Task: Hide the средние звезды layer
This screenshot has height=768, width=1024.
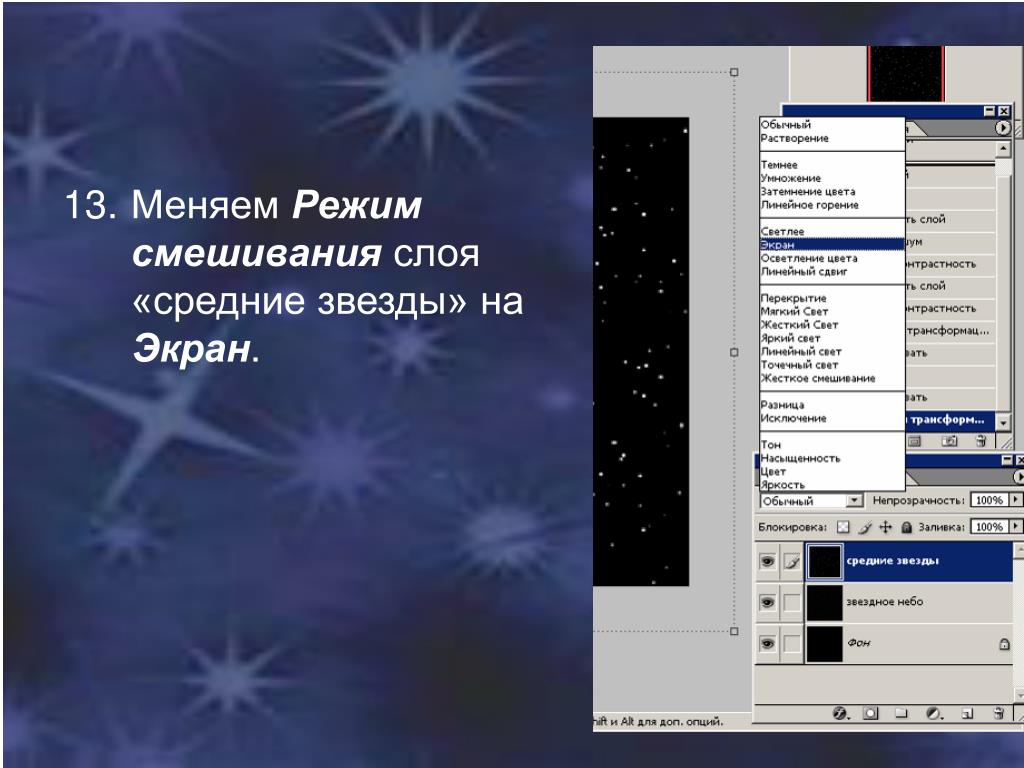Action: [x=768, y=561]
